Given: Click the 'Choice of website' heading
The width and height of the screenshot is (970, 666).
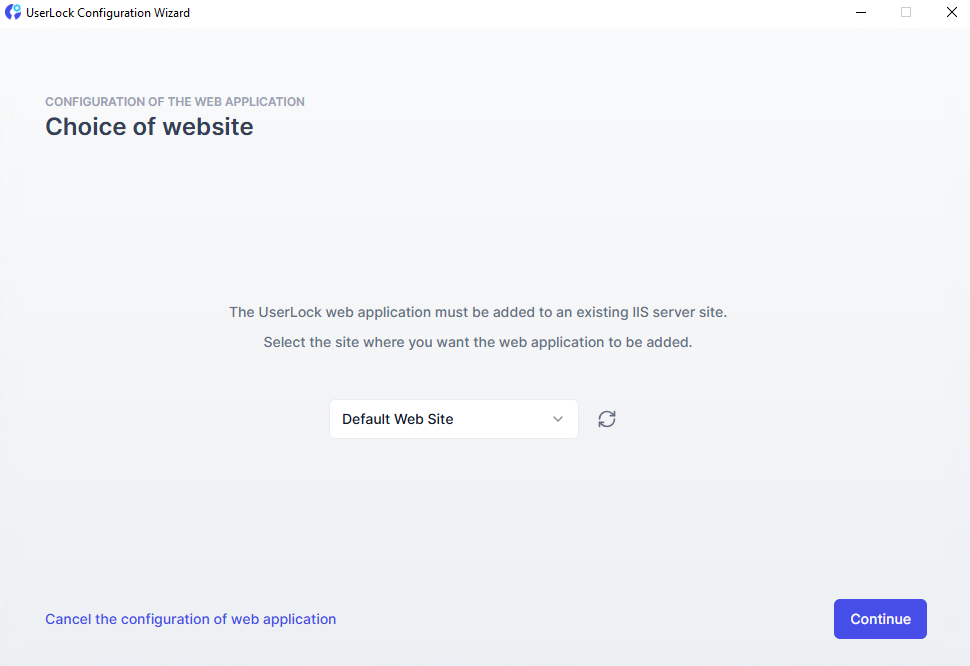Looking at the screenshot, I should click(149, 127).
